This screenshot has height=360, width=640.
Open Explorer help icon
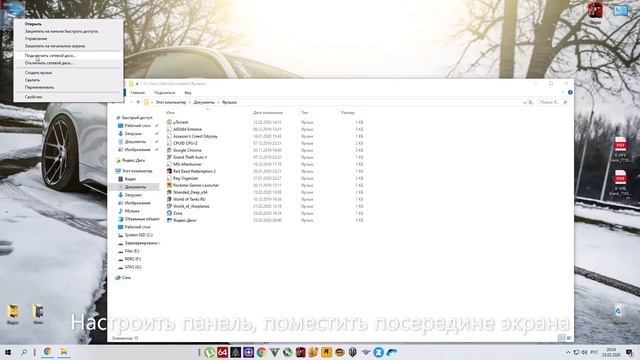click(x=570, y=93)
